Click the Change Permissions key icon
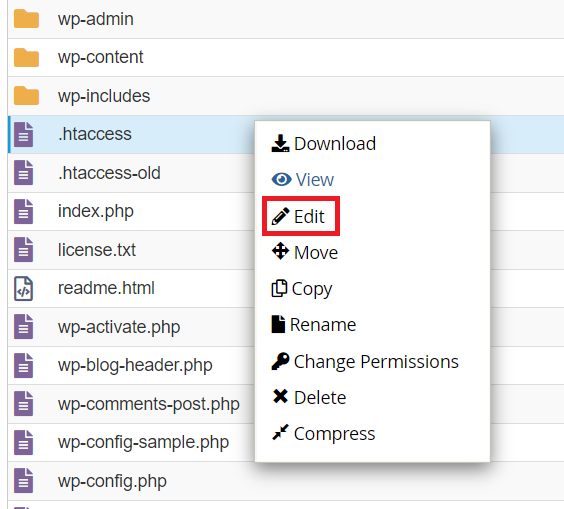Viewport: 564px width, 509px height. click(280, 361)
